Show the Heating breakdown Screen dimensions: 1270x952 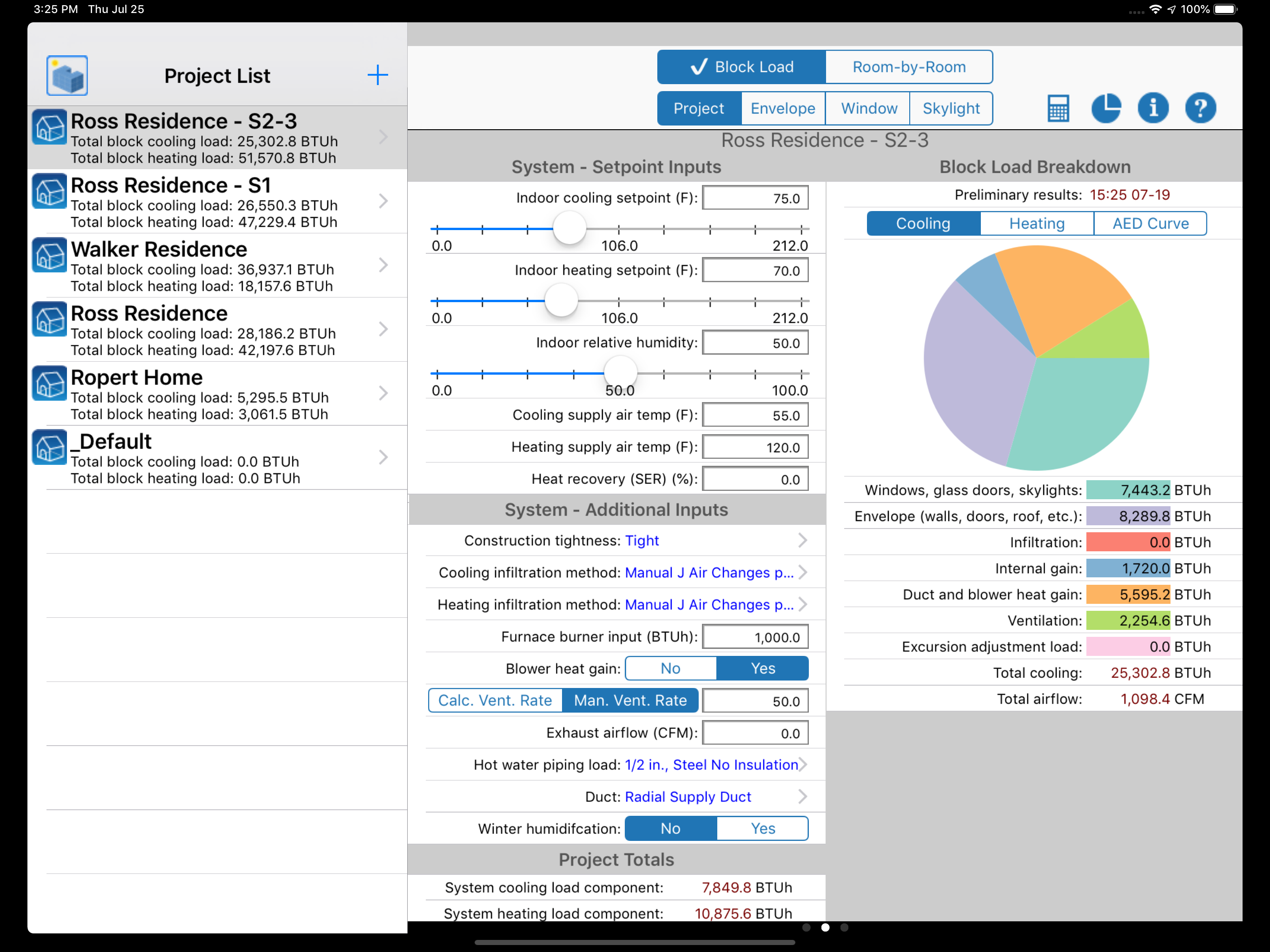1036,224
